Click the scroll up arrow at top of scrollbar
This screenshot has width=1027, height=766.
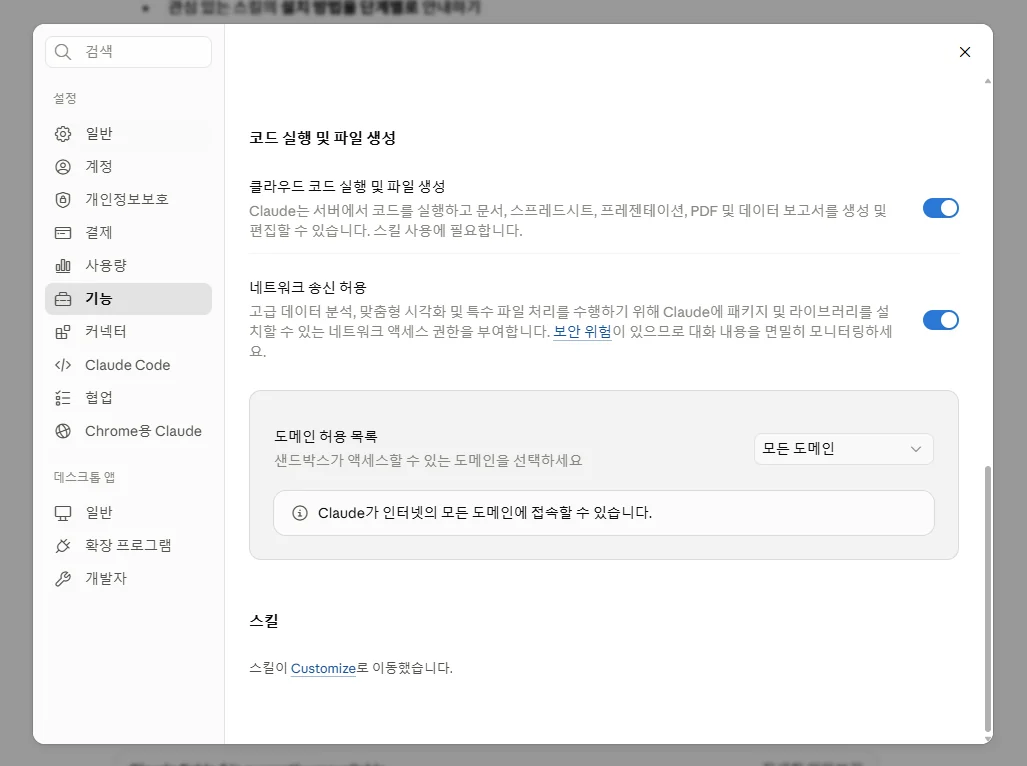pyautogui.click(x=988, y=81)
